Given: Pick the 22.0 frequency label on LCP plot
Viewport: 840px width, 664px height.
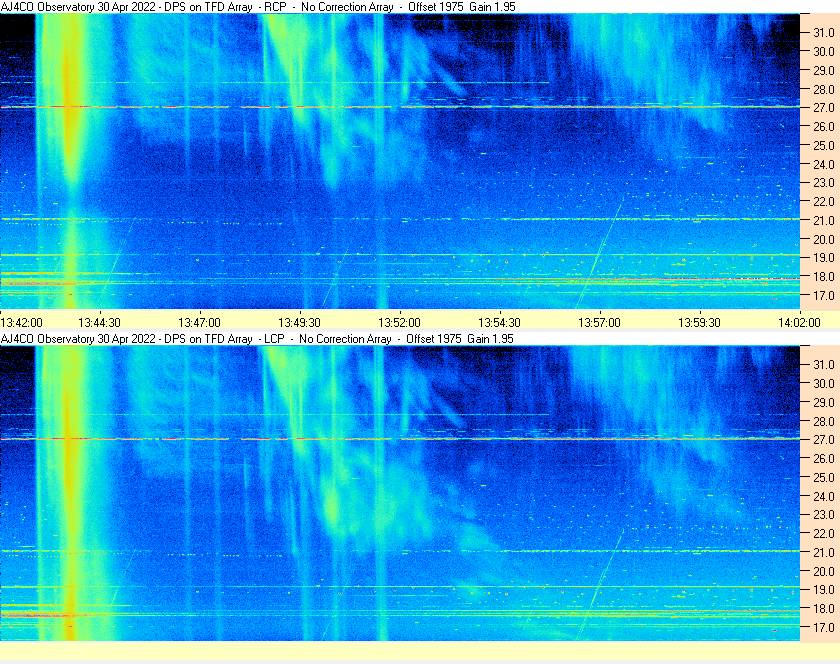Looking at the screenshot, I should pos(824,533).
